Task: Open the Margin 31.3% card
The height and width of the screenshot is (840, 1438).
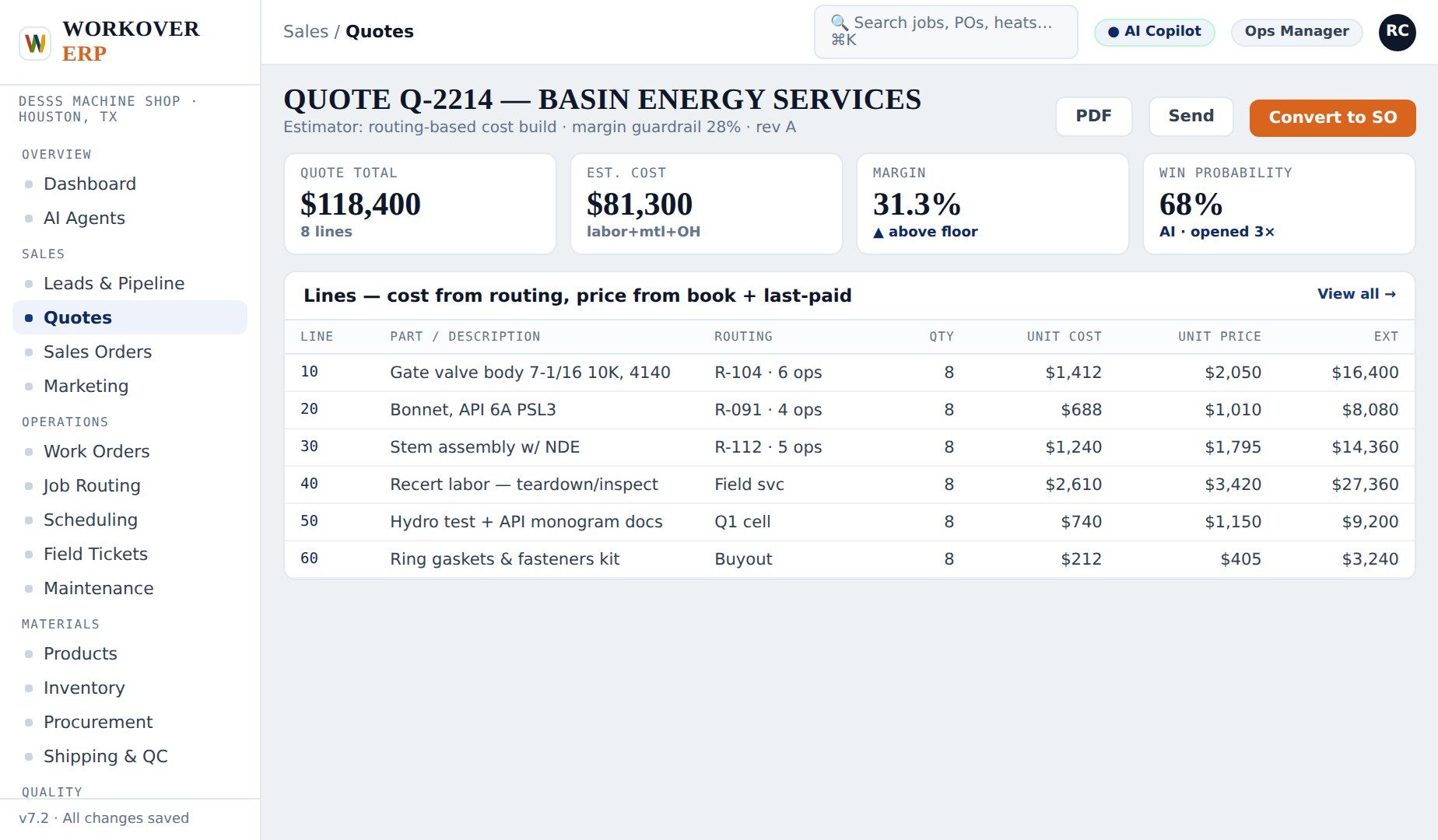Action: tap(992, 204)
